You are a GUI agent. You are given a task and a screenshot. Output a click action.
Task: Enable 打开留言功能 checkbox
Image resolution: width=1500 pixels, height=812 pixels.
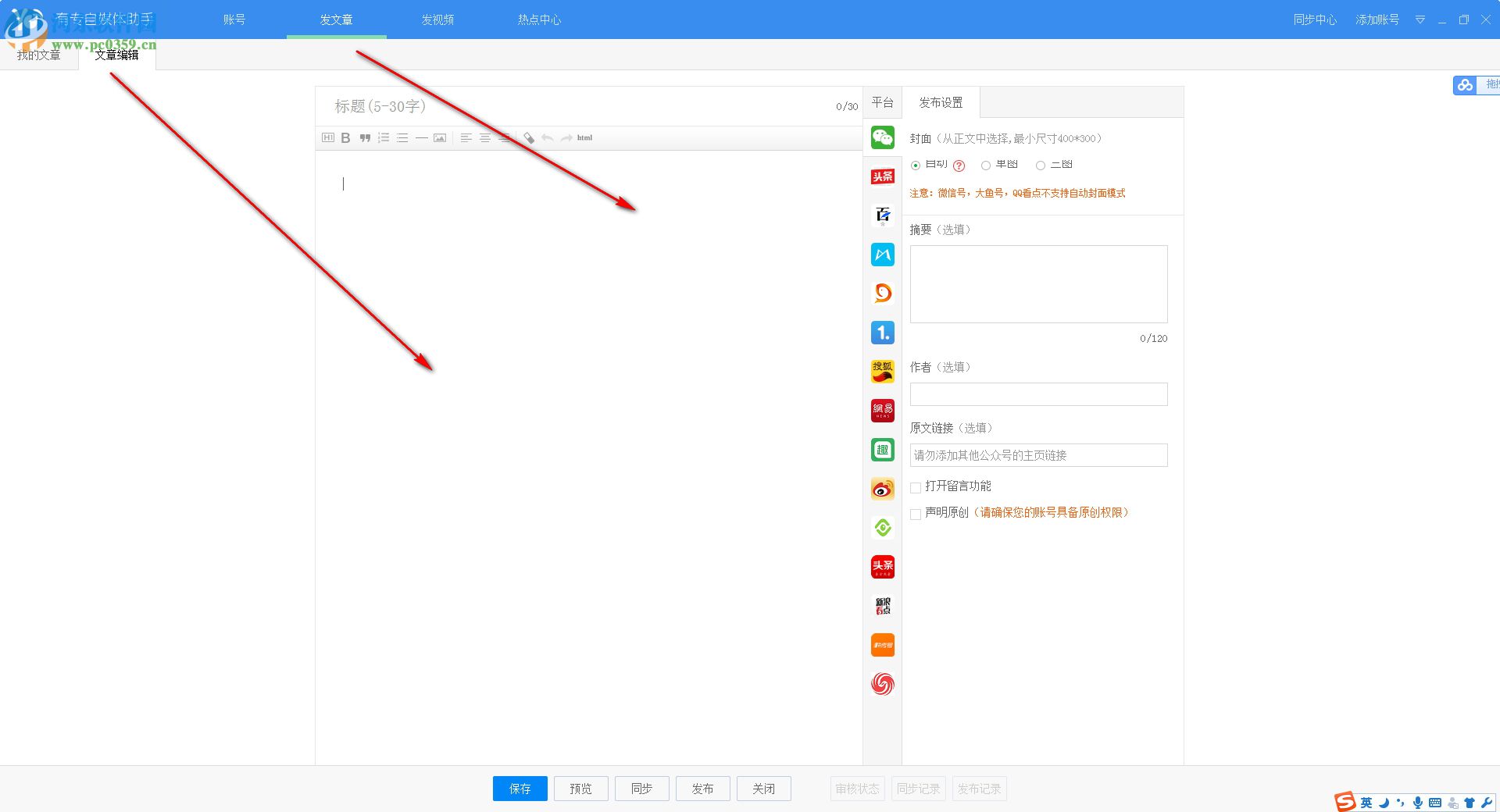(x=916, y=488)
